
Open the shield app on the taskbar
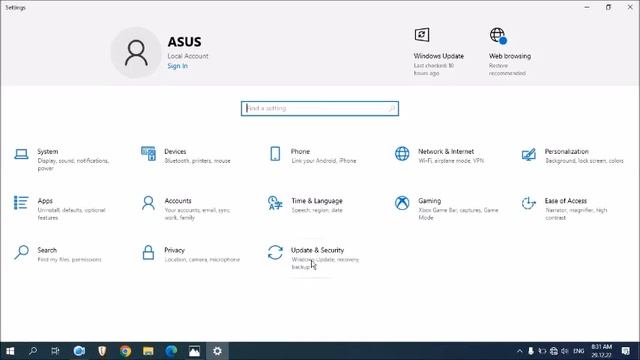click(x=102, y=351)
